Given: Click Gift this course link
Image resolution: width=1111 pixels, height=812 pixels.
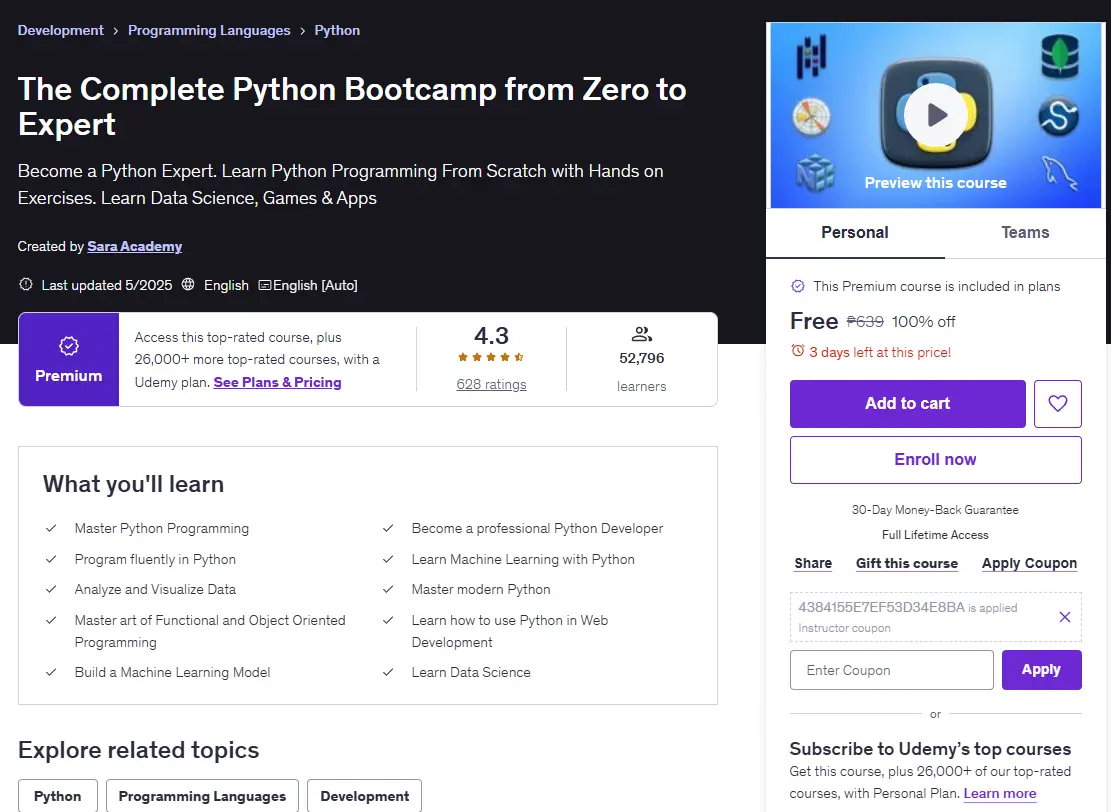Looking at the screenshot, I should coord(907,563).
